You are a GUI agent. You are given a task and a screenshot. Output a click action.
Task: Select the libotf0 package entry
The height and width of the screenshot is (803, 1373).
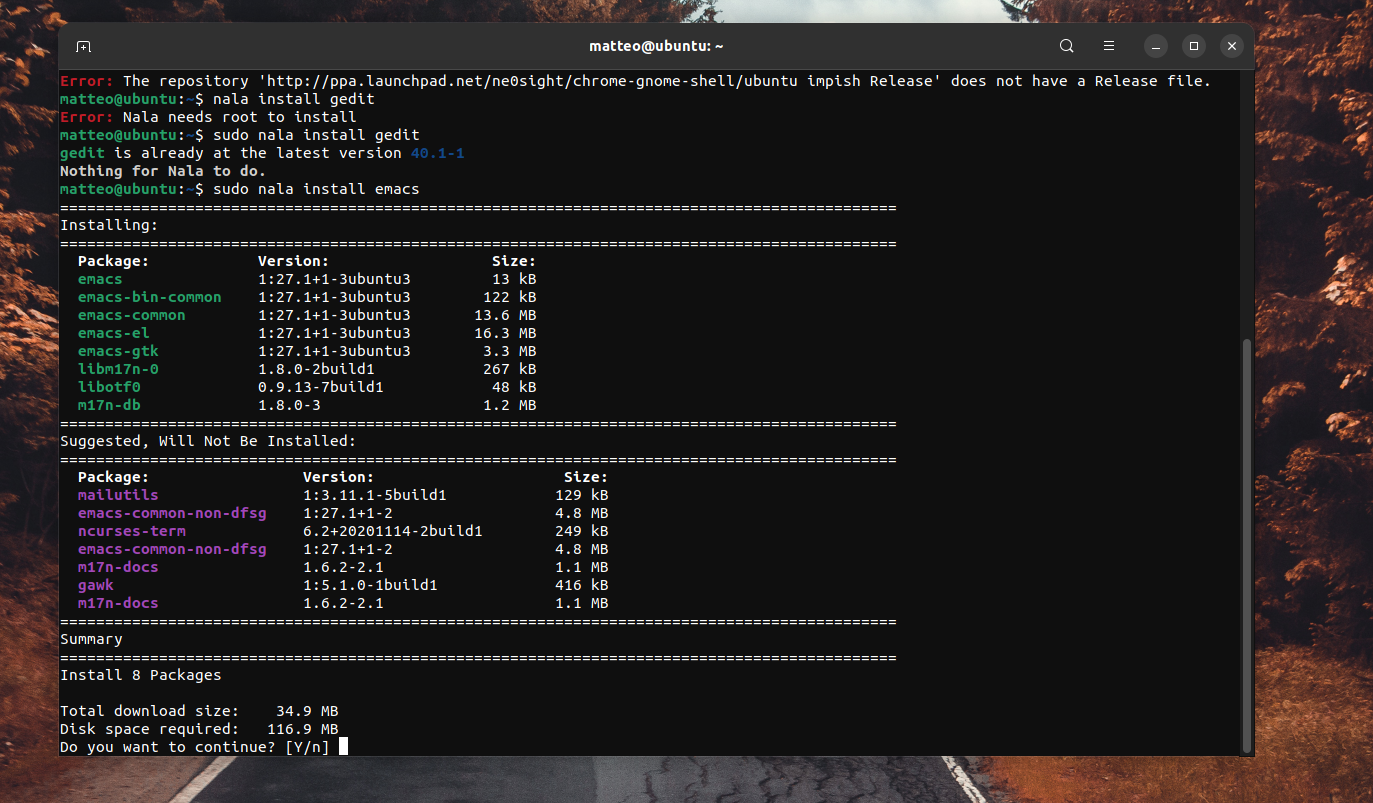click(x=109, y=387)
